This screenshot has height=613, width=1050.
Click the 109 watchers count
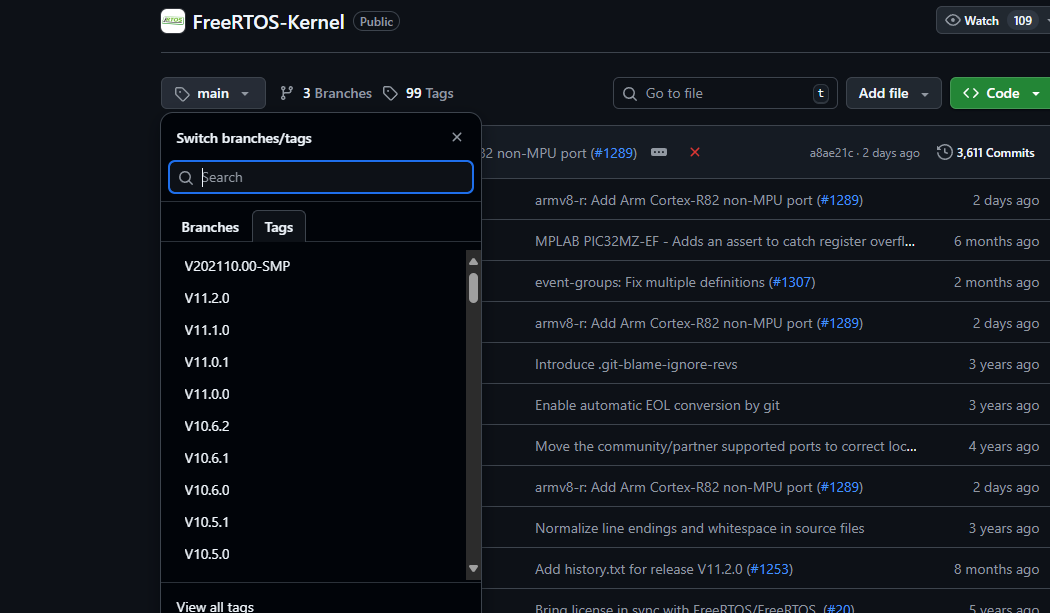(1023, 21)
